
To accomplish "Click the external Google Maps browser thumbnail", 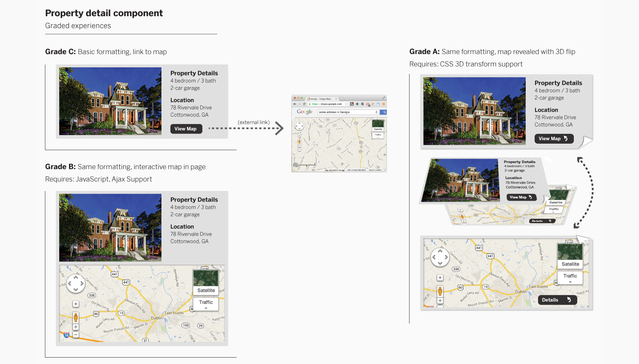I will 339,134.
